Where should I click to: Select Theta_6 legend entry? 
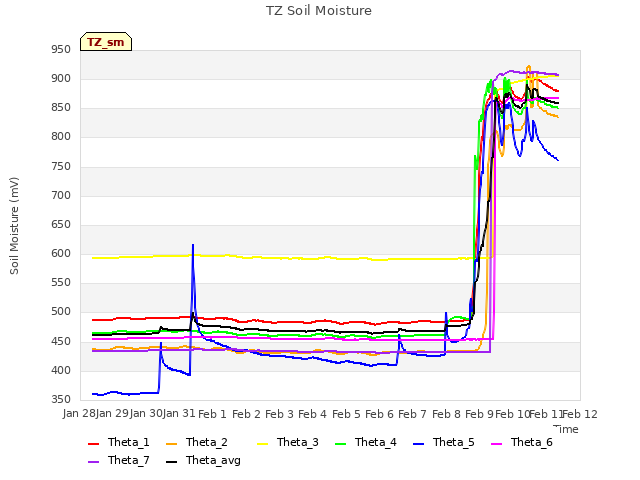coord(522,442)
